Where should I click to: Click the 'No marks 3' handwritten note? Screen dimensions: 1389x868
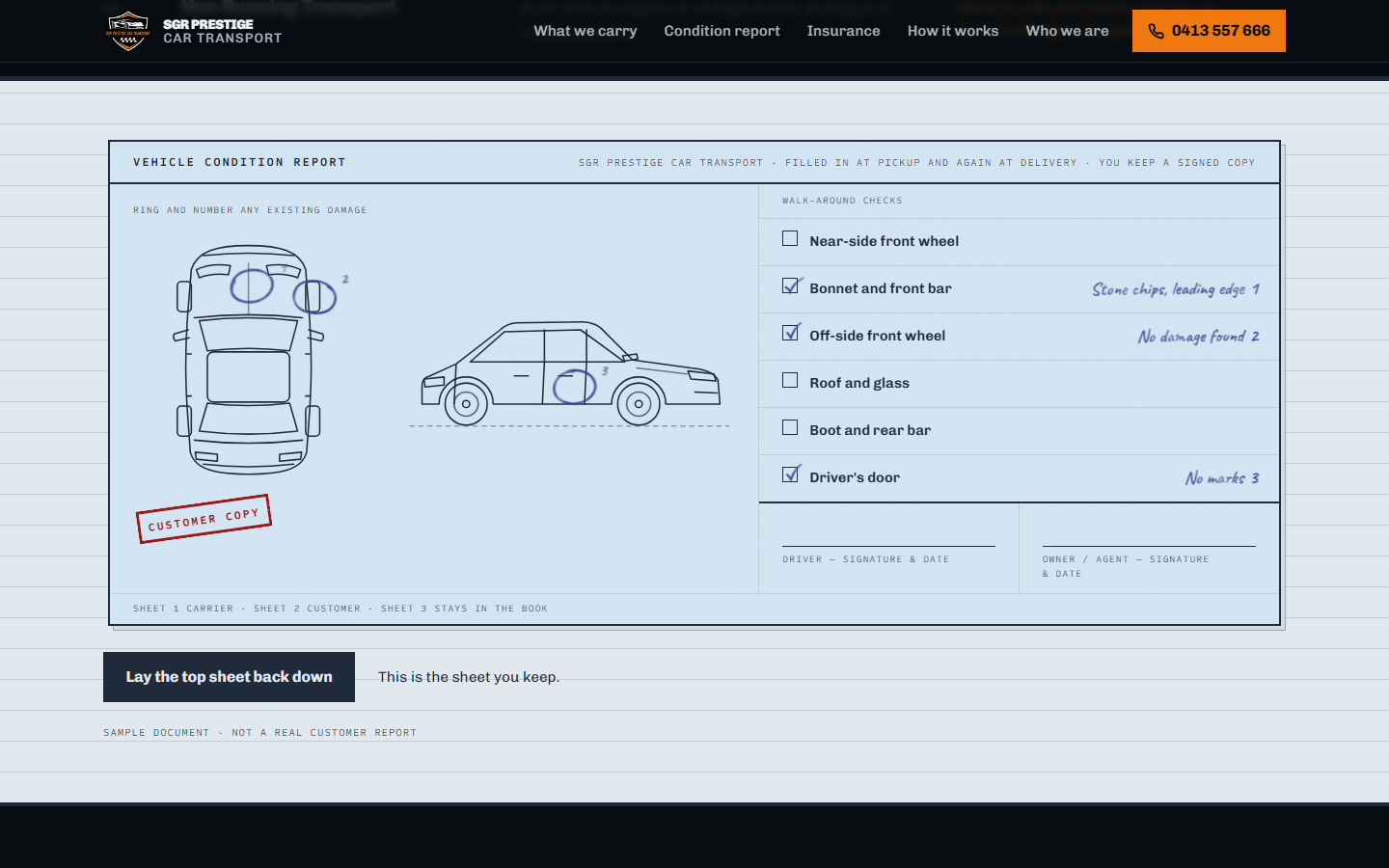pos(1222,478)
